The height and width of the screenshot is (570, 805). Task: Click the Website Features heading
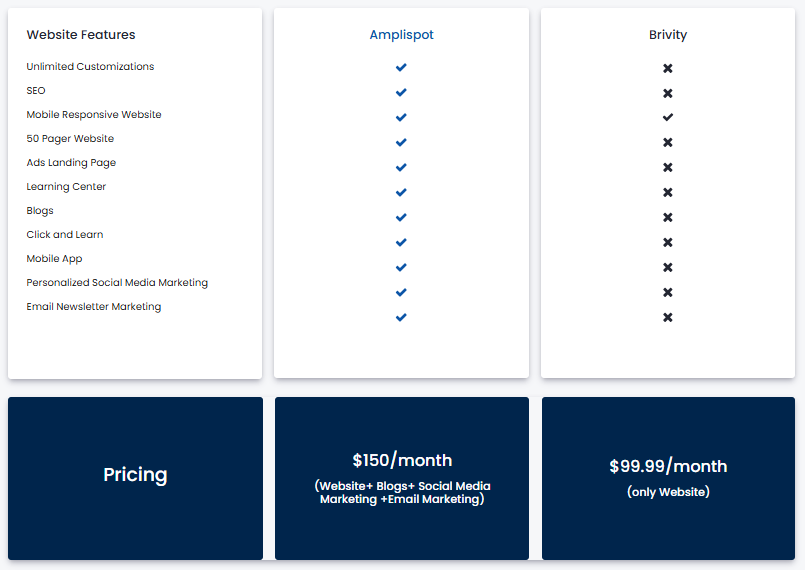[x=81, y=35]
